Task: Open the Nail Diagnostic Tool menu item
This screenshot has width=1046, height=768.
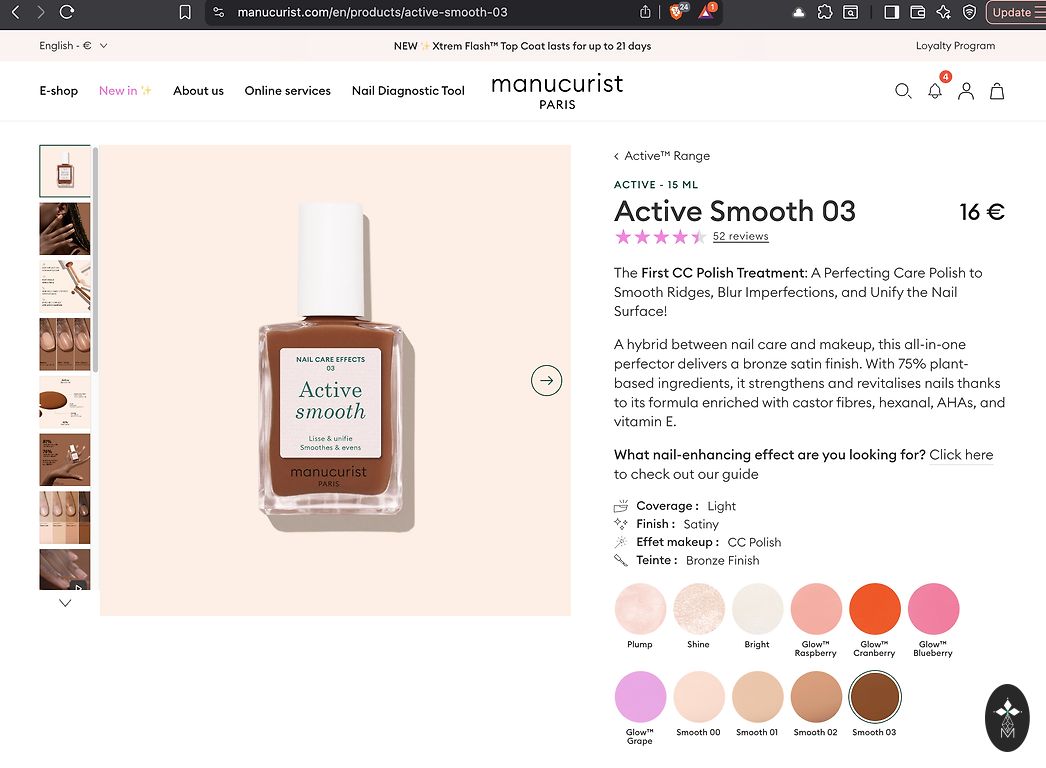Action: pyautogui.click(x=408, y=91)
